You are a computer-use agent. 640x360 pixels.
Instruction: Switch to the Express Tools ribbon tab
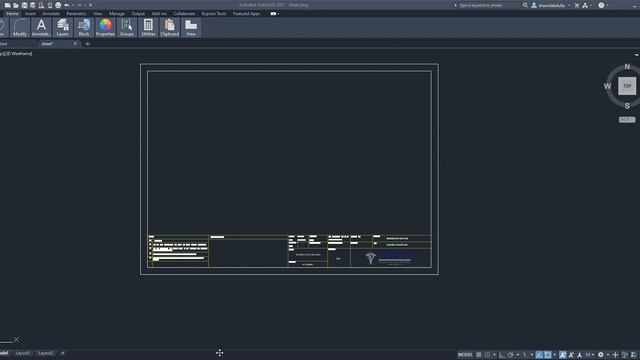point(214,14)
